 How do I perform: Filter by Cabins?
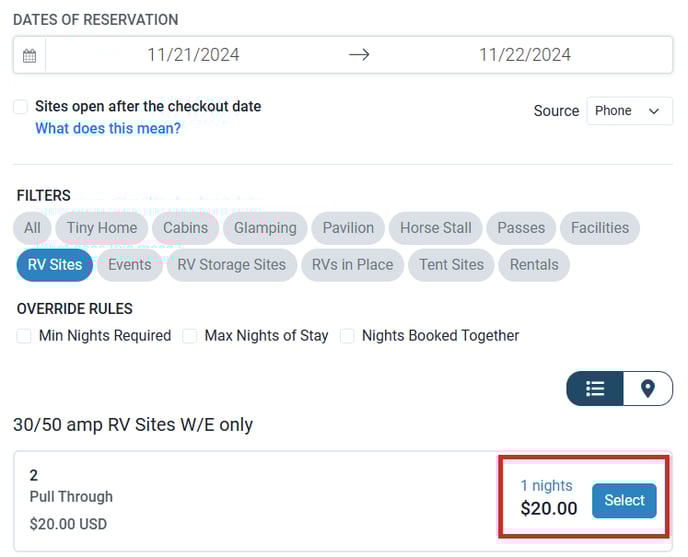(x=185, y=228)
